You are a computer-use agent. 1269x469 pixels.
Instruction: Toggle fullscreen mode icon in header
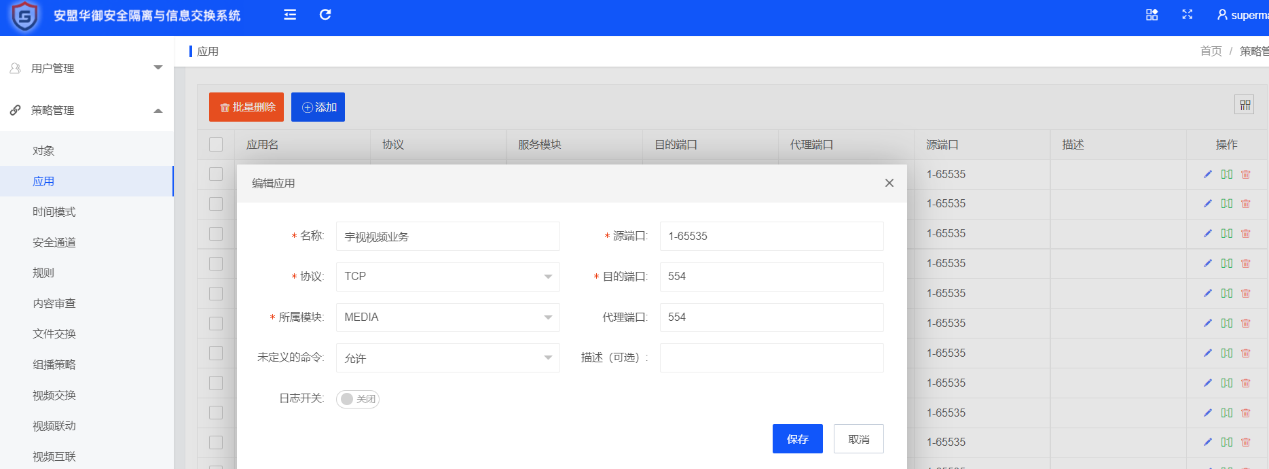pyautogui.click(x=1187, y=15)
